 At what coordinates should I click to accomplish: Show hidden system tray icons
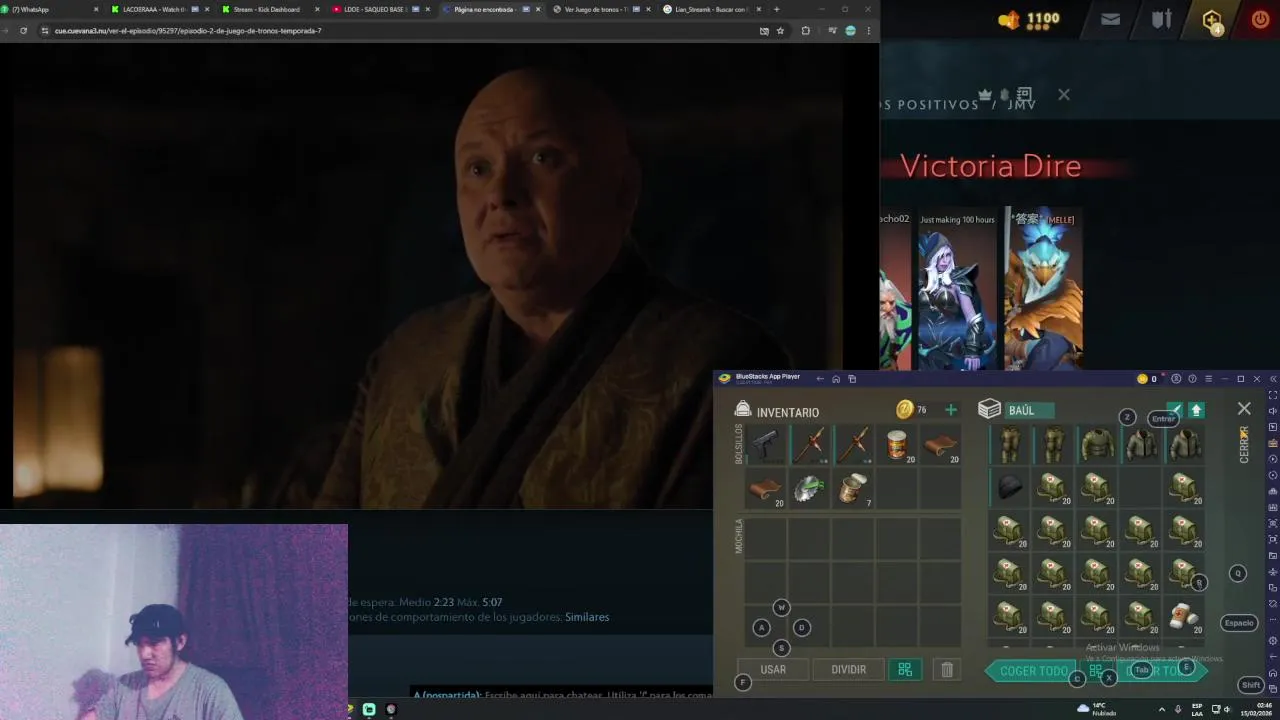click(1161, 709)
